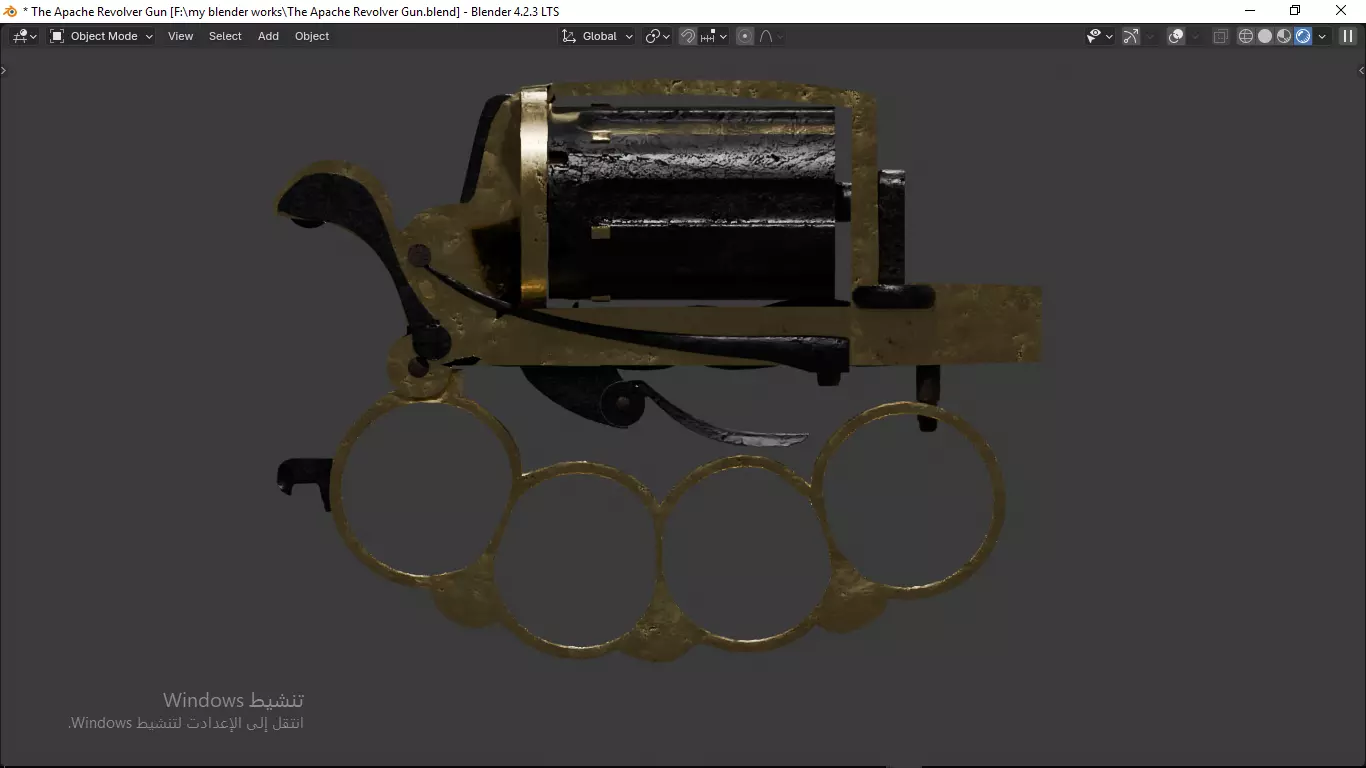Expand the sidebar with right edge arrow
The width and height of the screenshot is (1366, 768).
(x=1361, y=71)
